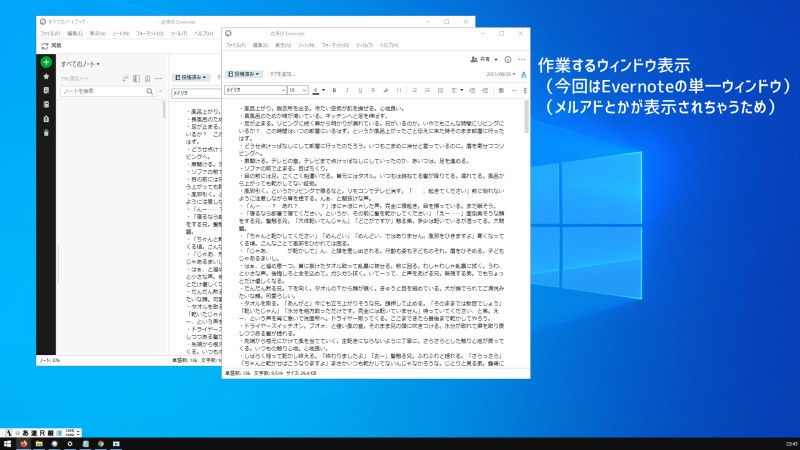
Task: Insert a horizontal rule
Action: point(514,90)
